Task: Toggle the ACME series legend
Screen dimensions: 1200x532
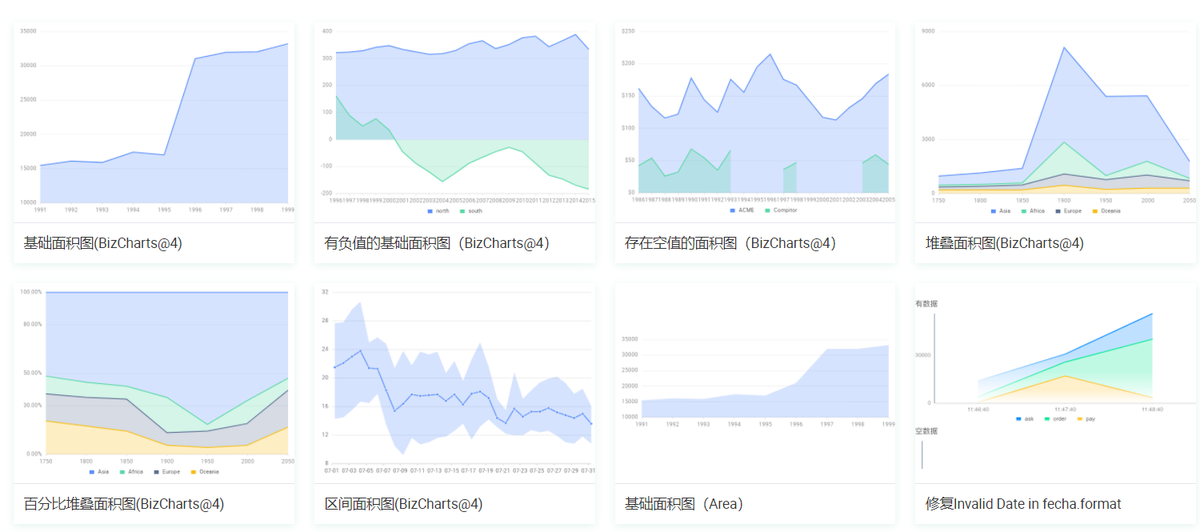Action: pos(742,211)
